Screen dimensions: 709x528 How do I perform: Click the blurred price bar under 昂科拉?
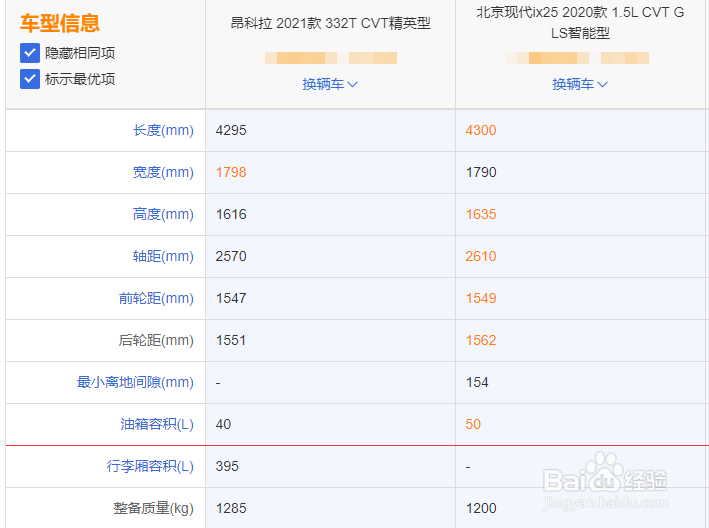(331, 58)
